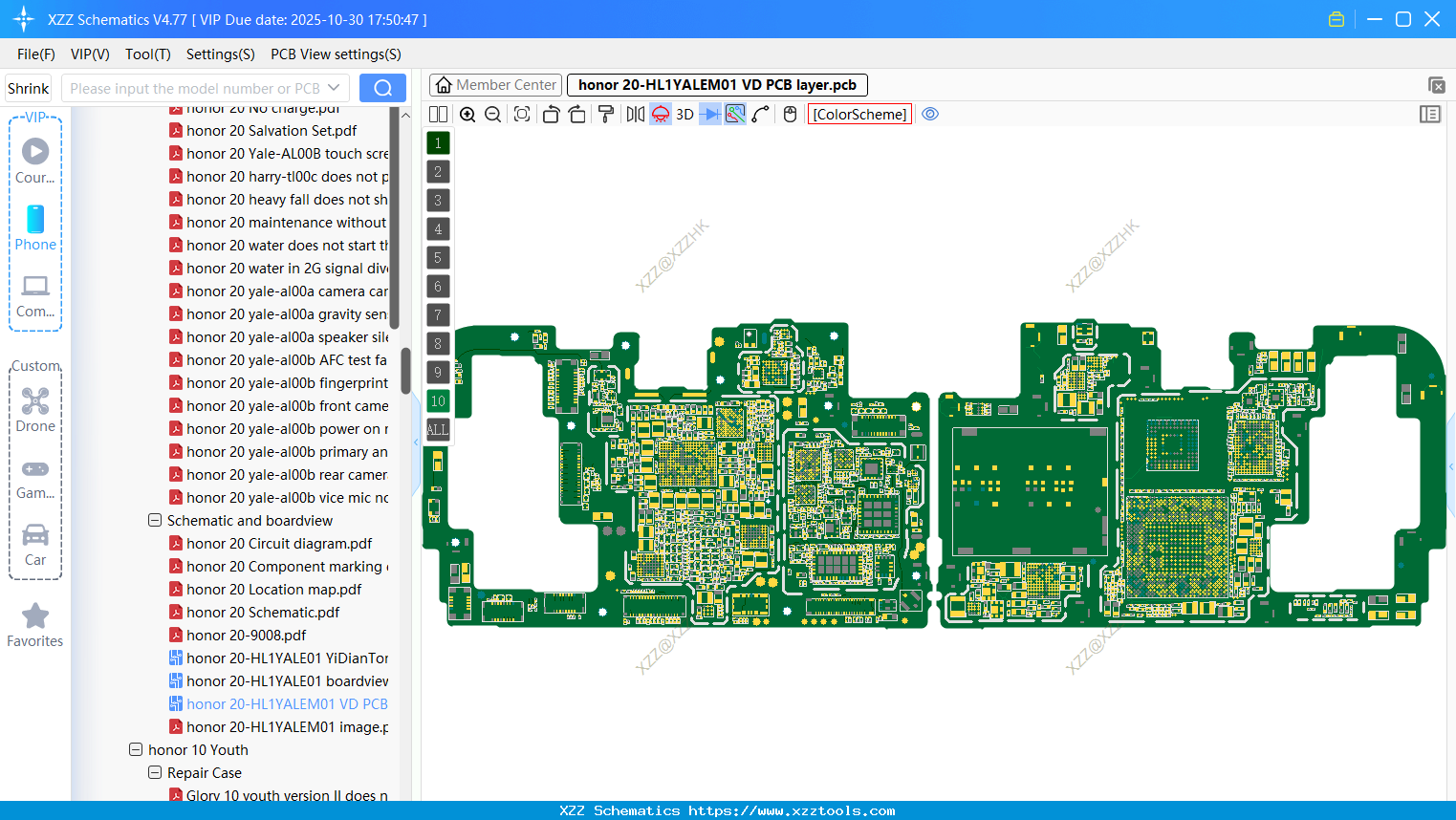Toggle the eye visibility icon
Viewport: 1456px width, 820px height.
tap(930, 114)
